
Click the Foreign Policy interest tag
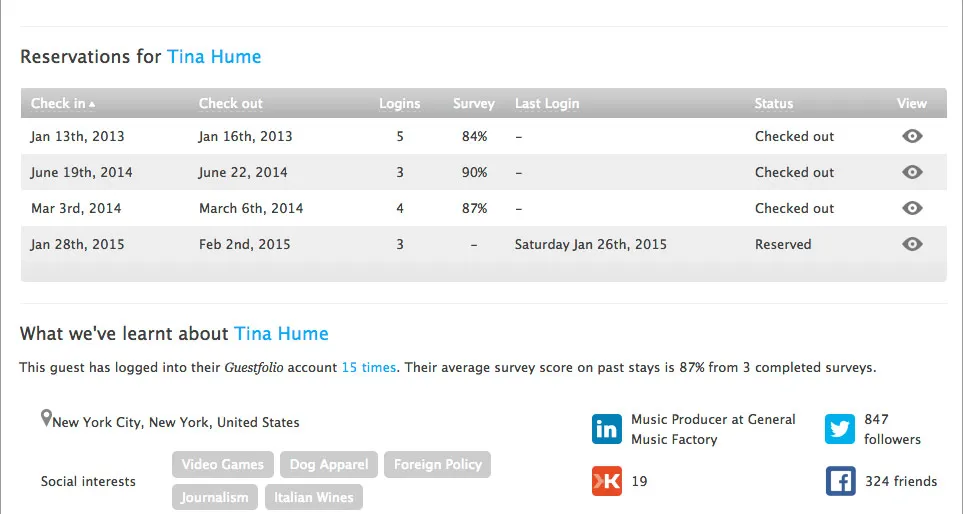point(437,464)
